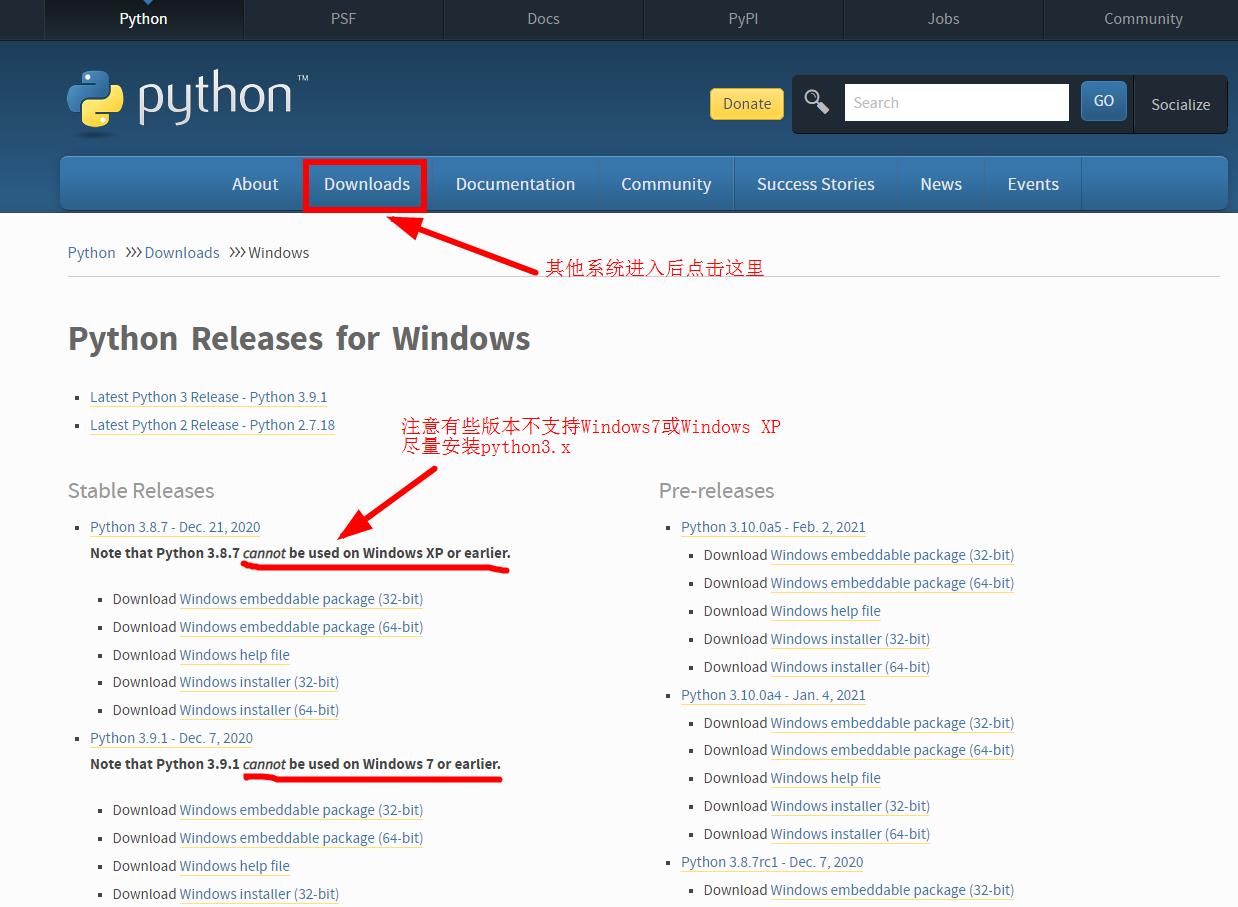
Task: Download 3.9.1 Windows embeddable package (32-bit)
Action: pyautogui.click(x=301, y=810)
